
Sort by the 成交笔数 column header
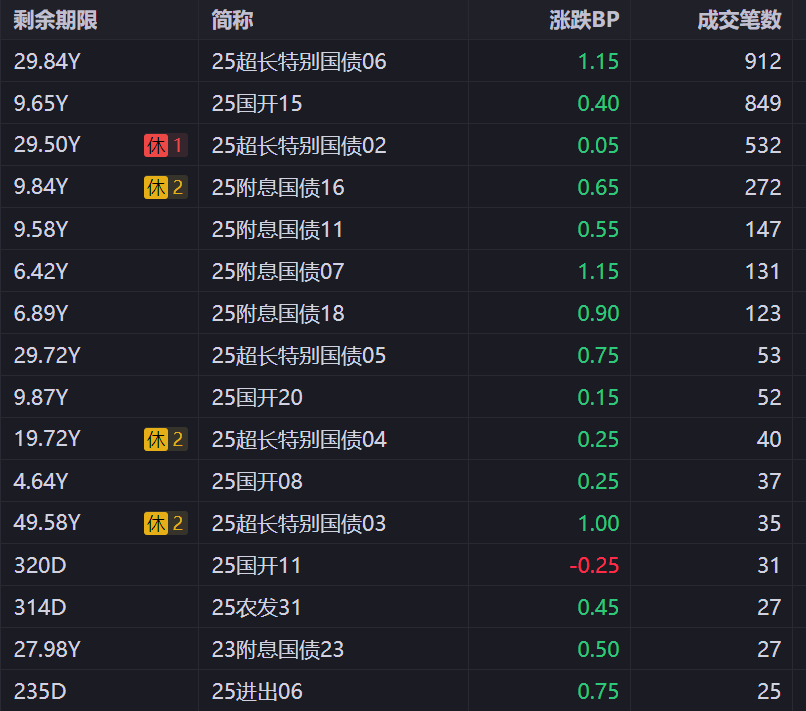pos(739,20)
